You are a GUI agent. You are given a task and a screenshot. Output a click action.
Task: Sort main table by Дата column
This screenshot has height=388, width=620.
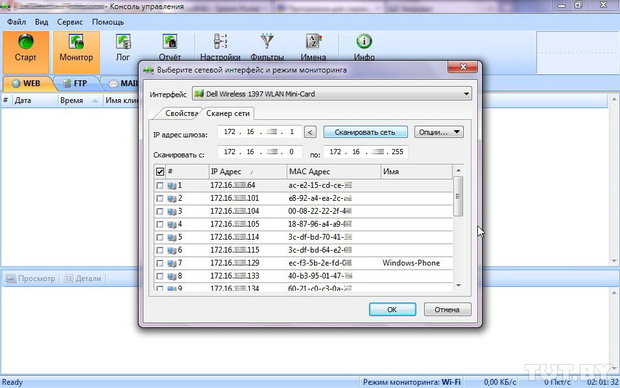coord(35,100)
